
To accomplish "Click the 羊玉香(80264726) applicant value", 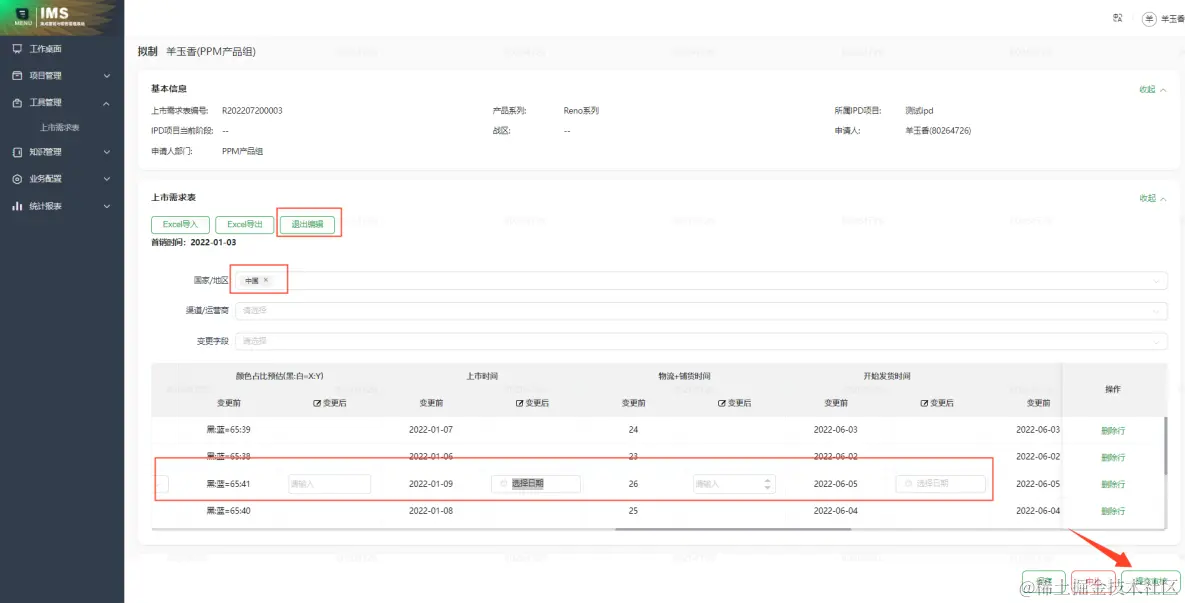I will click(938, 131).
